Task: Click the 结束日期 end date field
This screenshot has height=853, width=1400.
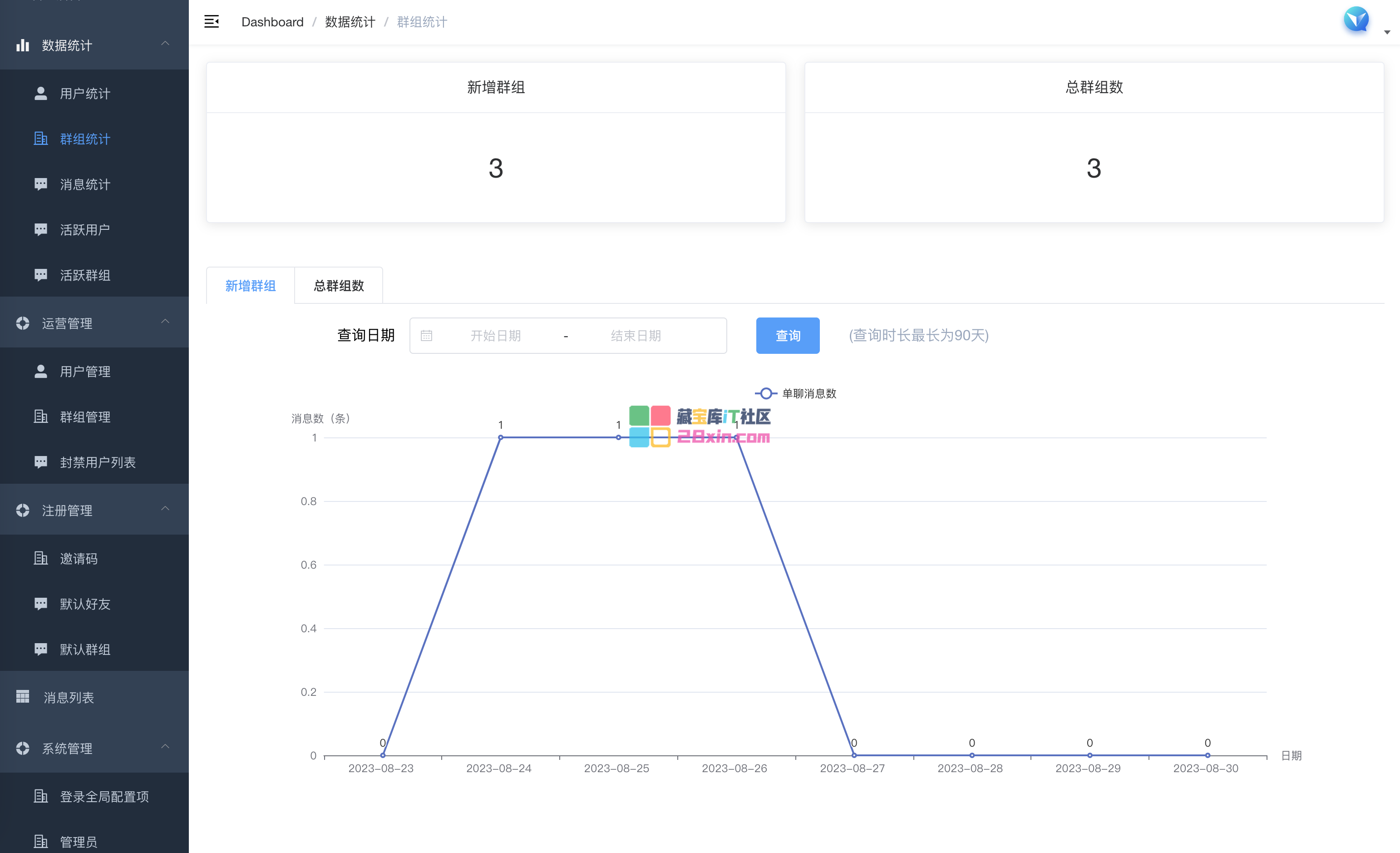Action: point(635,336)
